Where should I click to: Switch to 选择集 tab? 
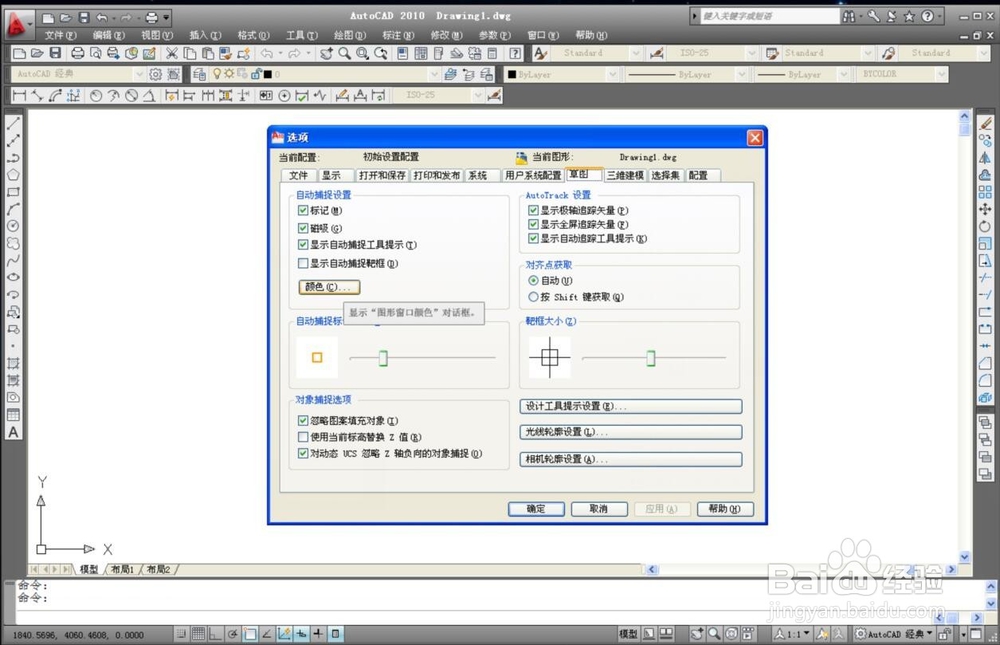[x=665, y=175]
